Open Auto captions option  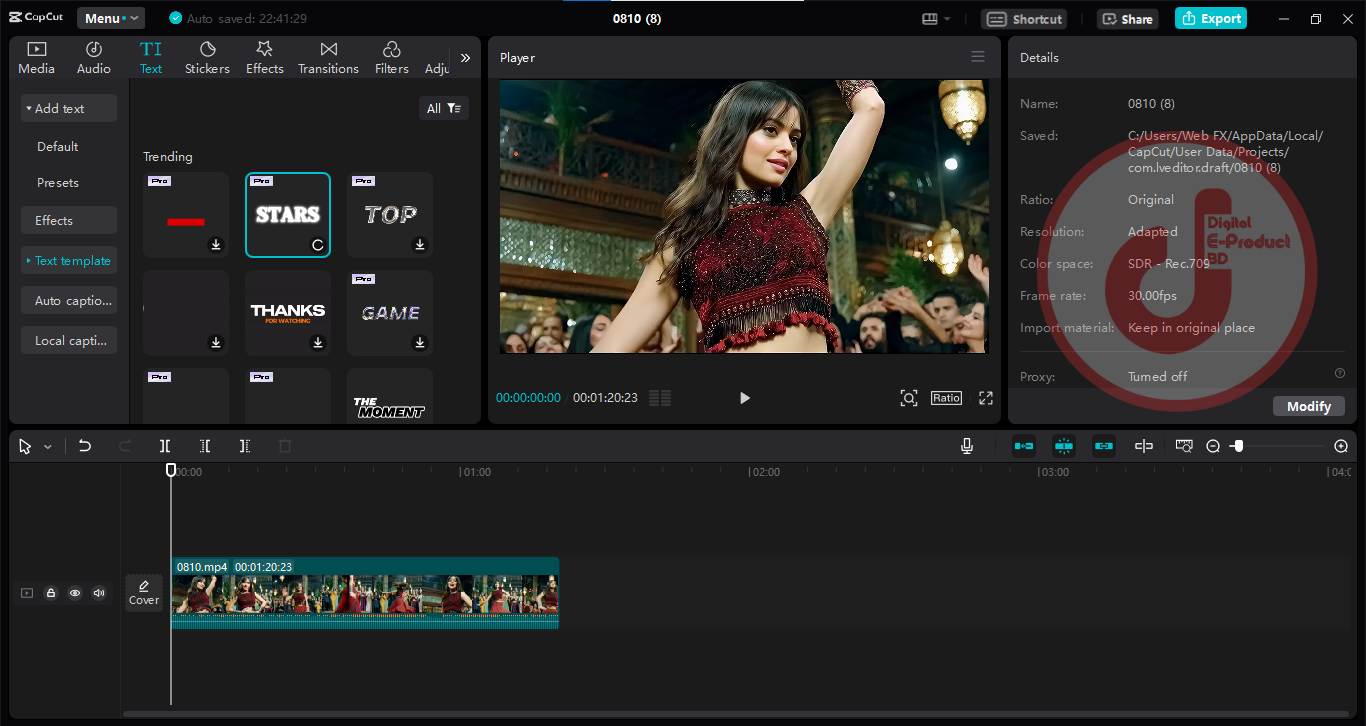[x=69, y=300]
